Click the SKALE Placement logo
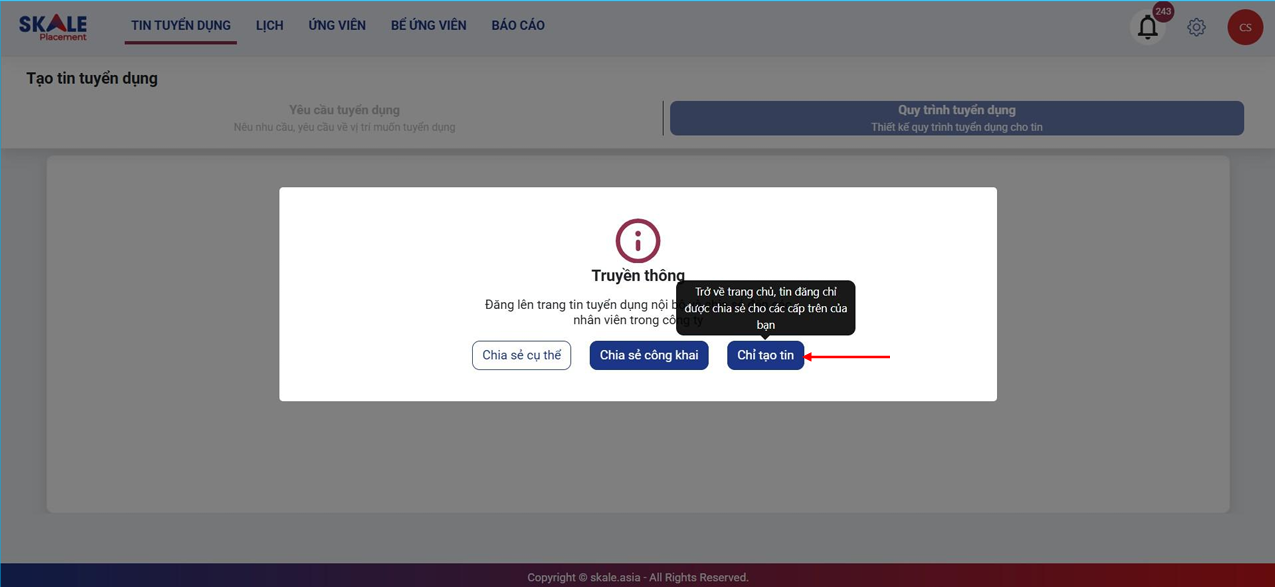 click(x=53, y=27)
